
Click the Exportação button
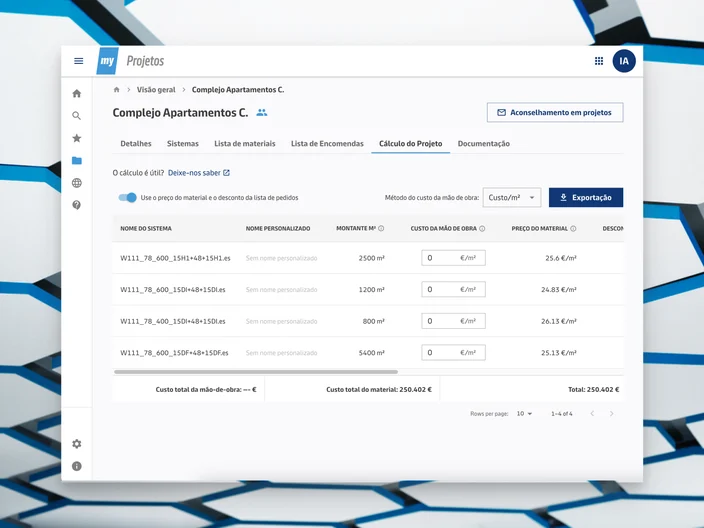(586, 198)
